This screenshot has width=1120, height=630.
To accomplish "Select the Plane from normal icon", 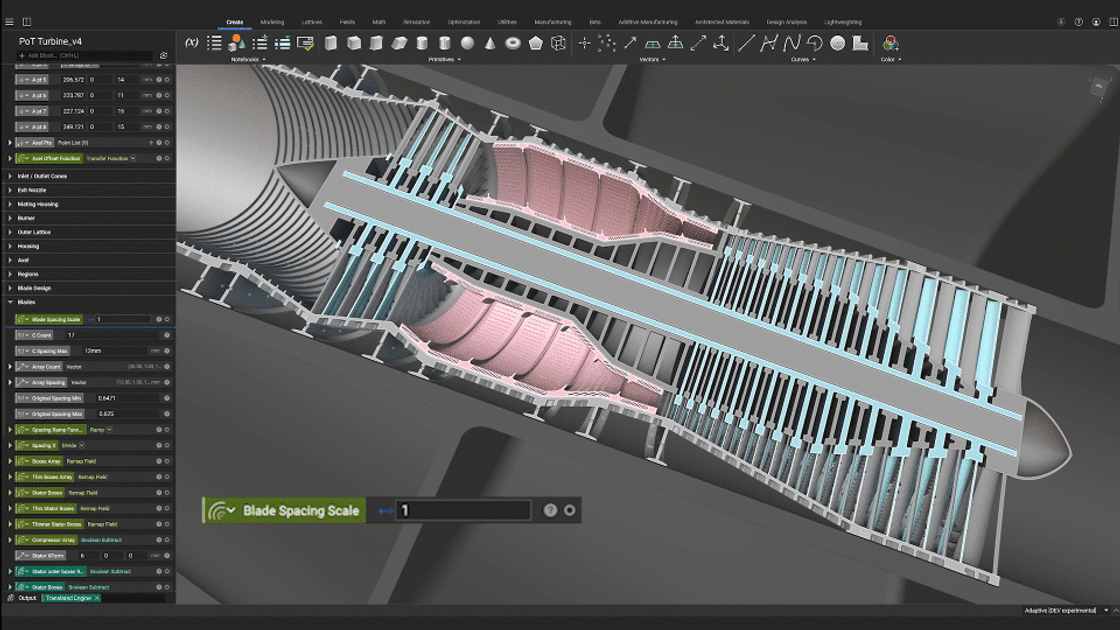I will click(x=675, y=43).
